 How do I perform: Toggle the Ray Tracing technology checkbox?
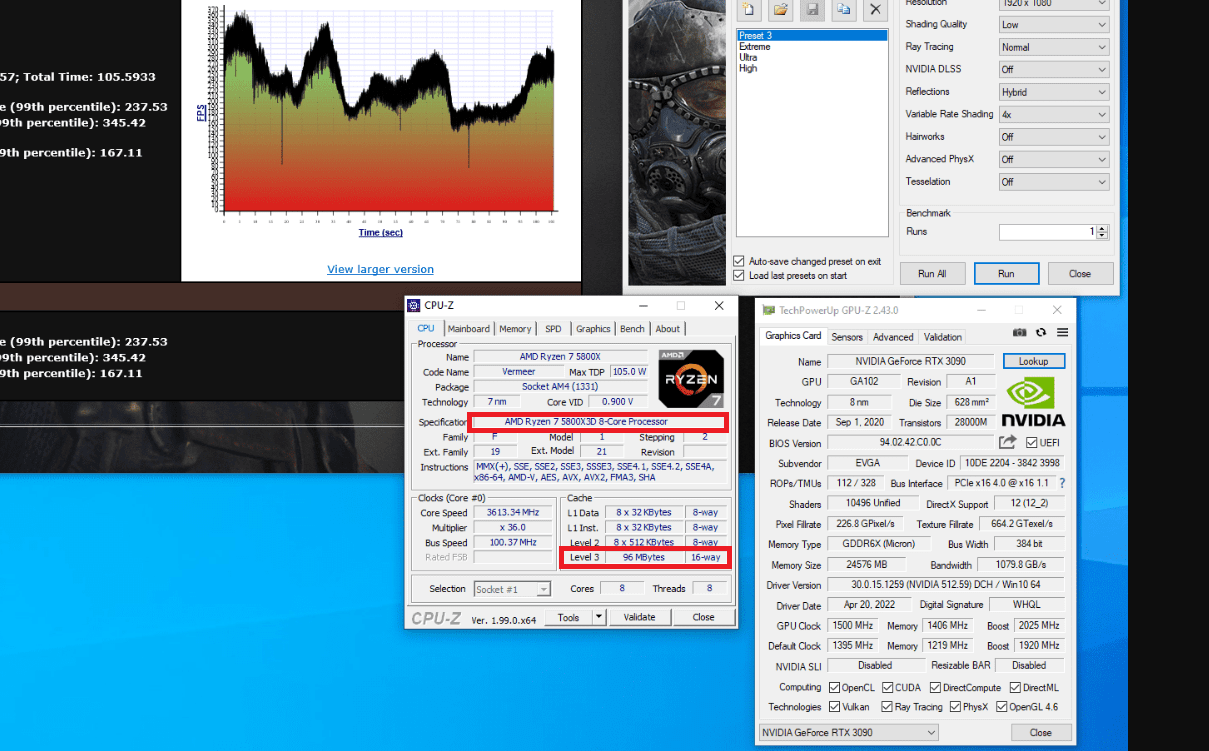[886, 707]
